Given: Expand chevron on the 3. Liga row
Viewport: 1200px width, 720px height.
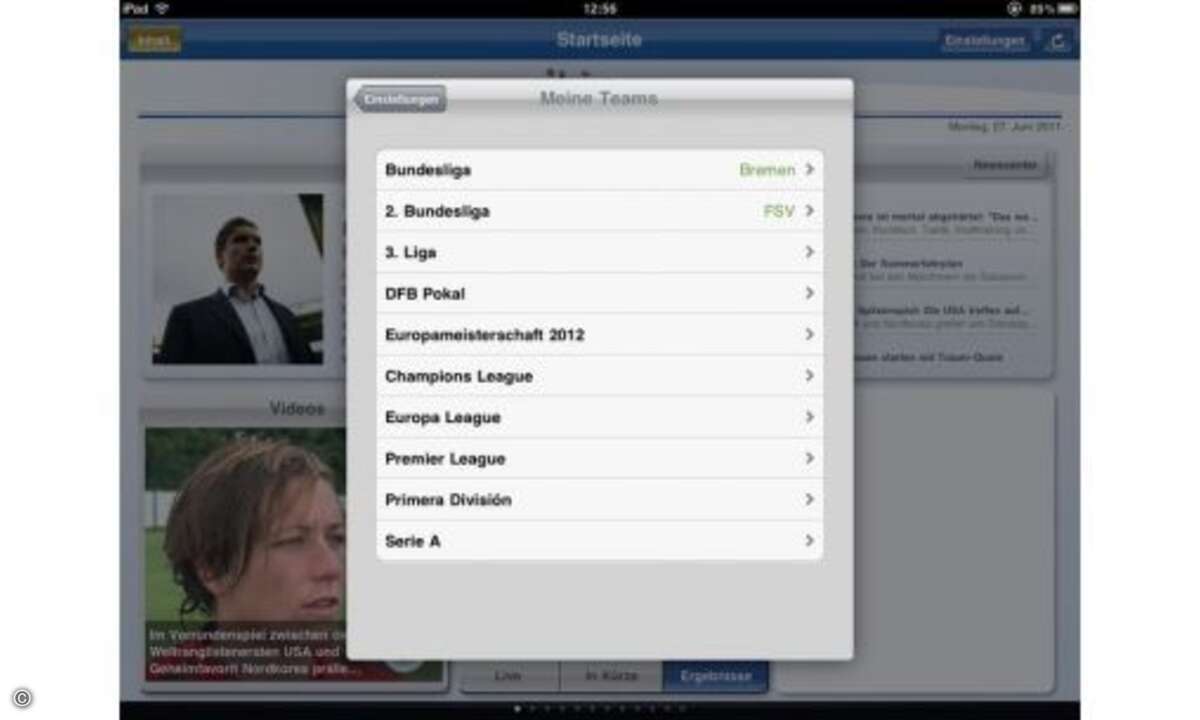Looking at the screenshot, I should coord(810,252).
